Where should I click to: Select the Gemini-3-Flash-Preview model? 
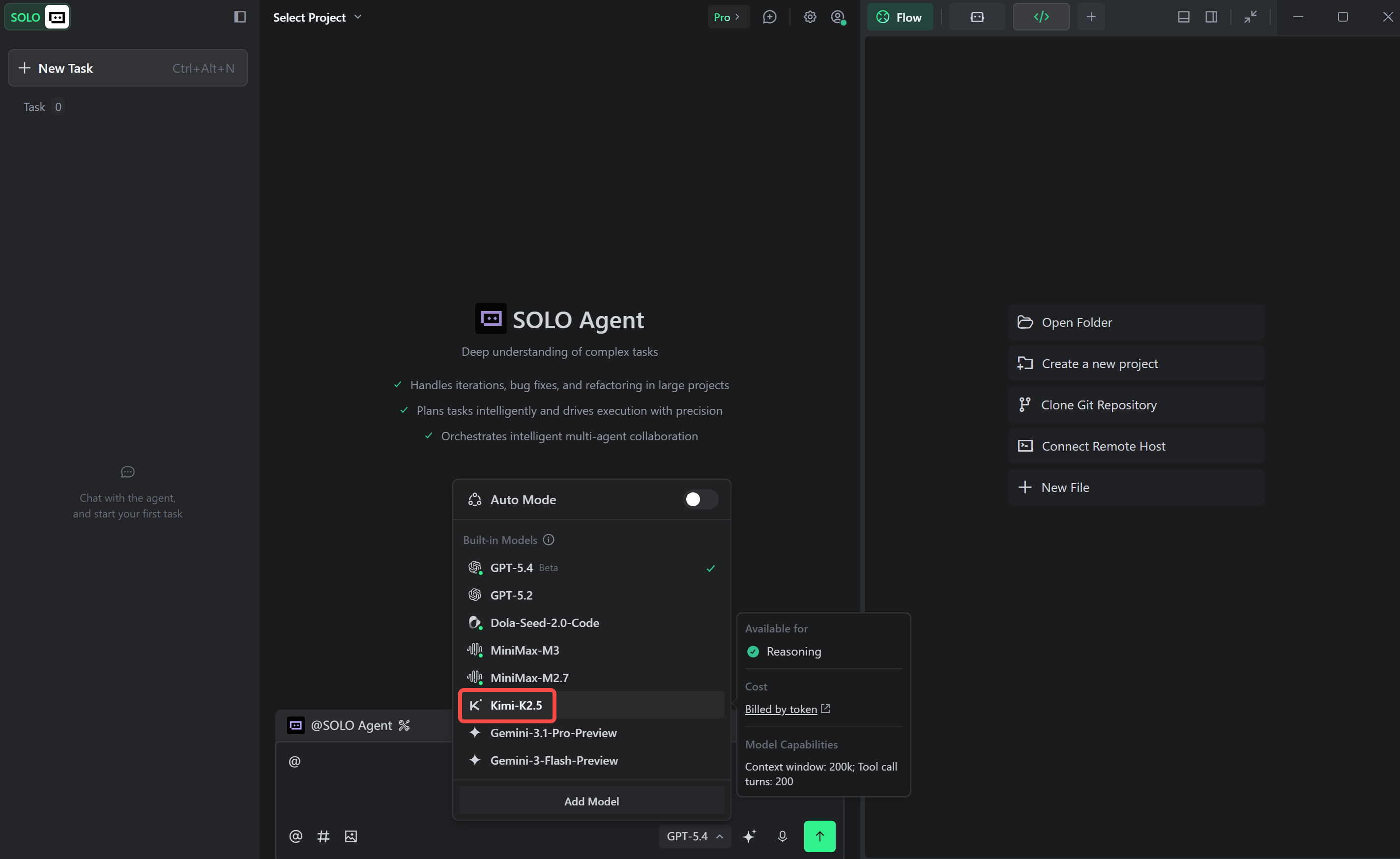591,760
